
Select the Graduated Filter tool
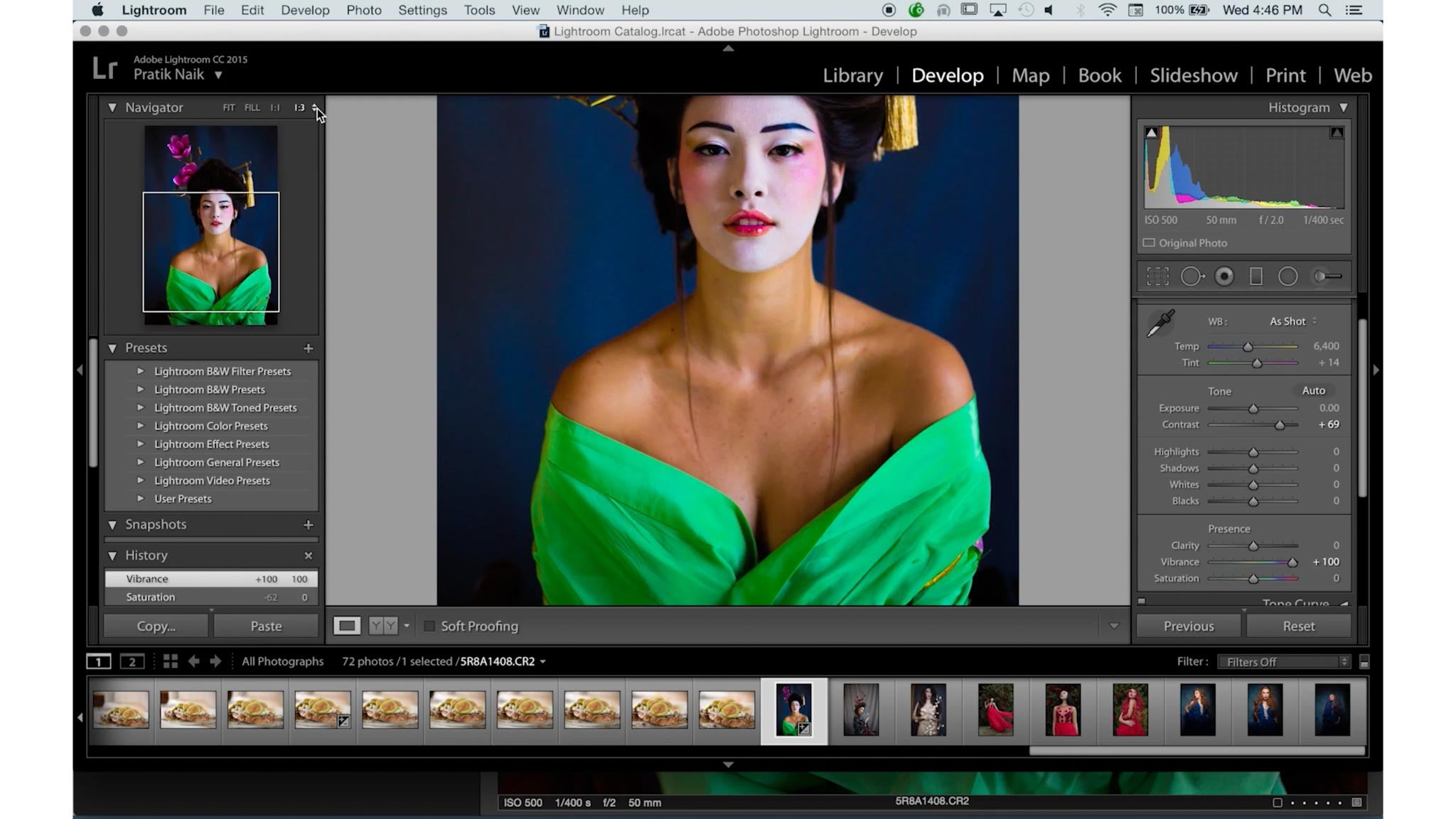1255,276
